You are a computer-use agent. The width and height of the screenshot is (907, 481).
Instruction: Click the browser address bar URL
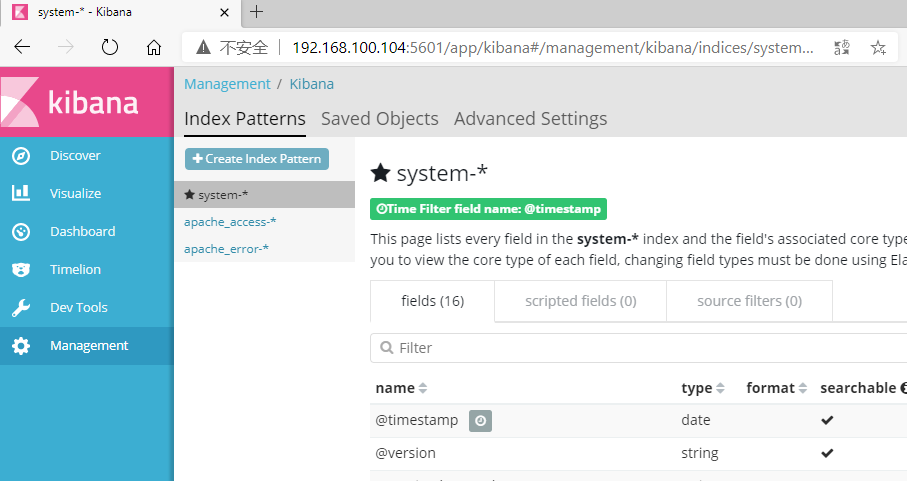point(552,47)
